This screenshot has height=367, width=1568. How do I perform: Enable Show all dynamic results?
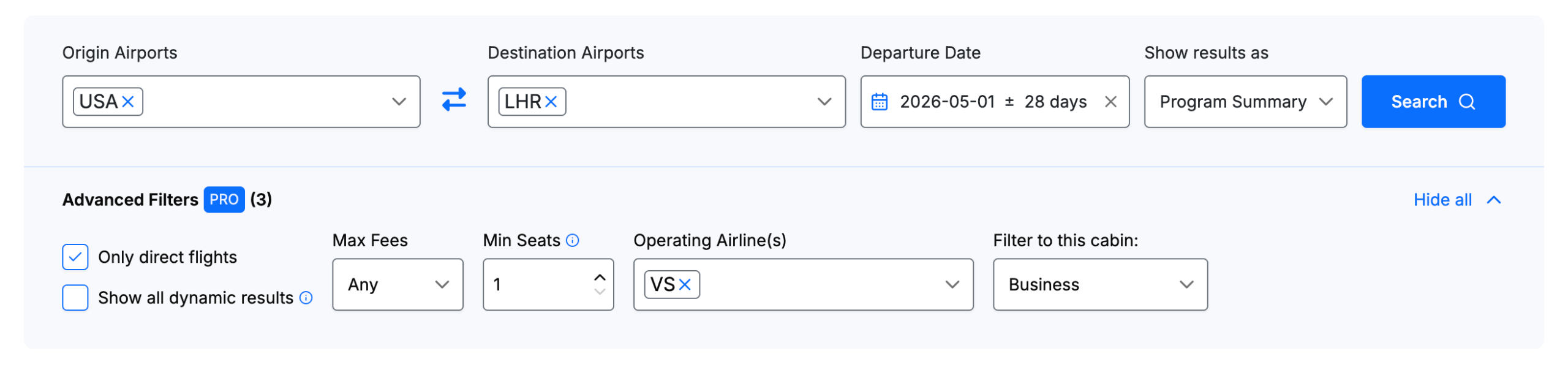pos(75,298)
